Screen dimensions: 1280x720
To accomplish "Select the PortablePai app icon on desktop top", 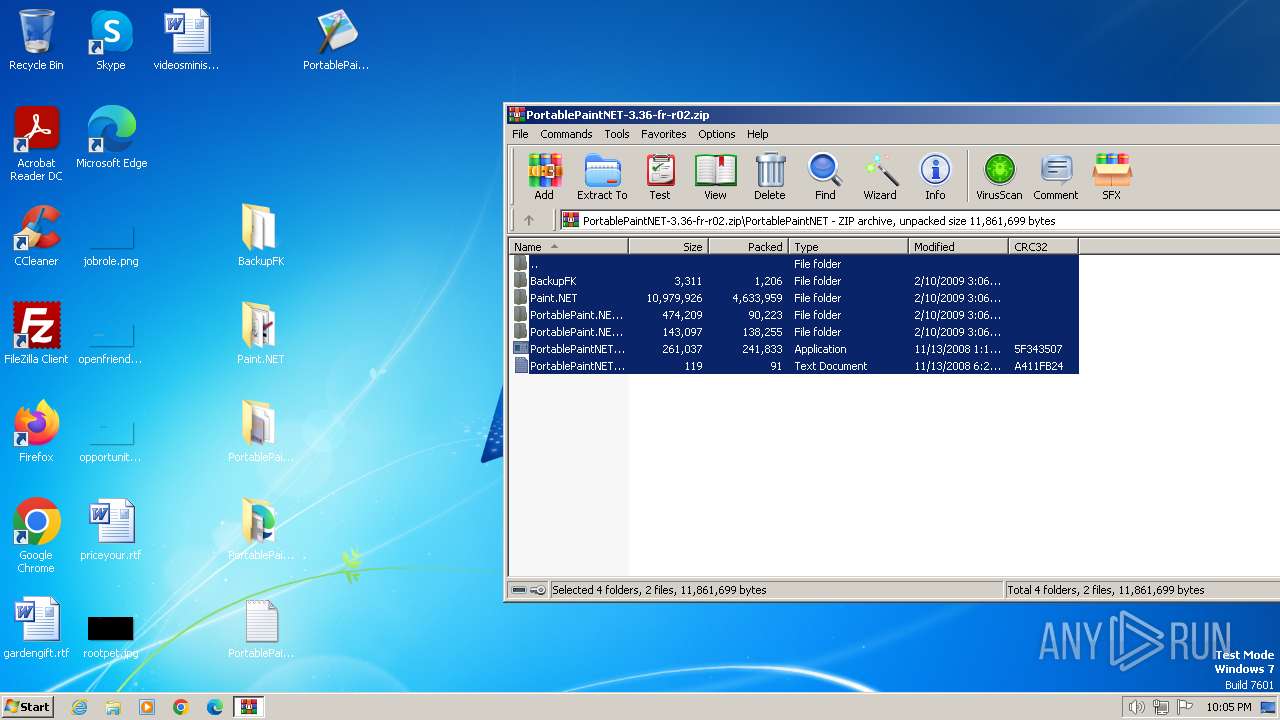I will (x=336, y=40).
